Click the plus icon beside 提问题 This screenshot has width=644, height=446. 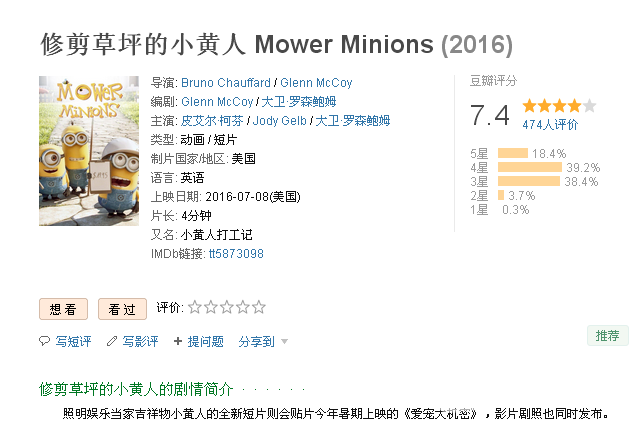click(178, 341)
